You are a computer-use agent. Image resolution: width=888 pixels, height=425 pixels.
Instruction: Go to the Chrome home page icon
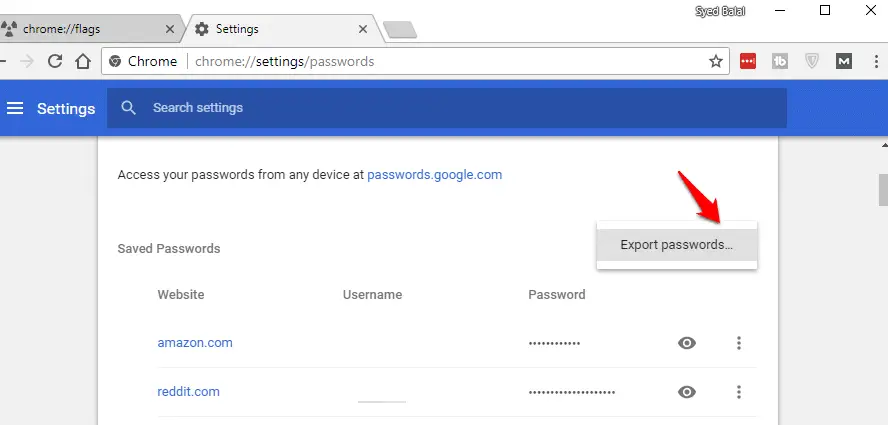coord(83,61)
